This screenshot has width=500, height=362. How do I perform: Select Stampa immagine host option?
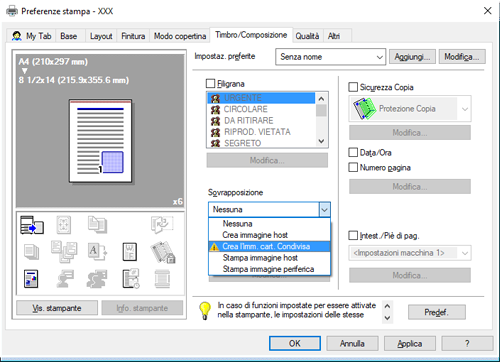(269, 258)
